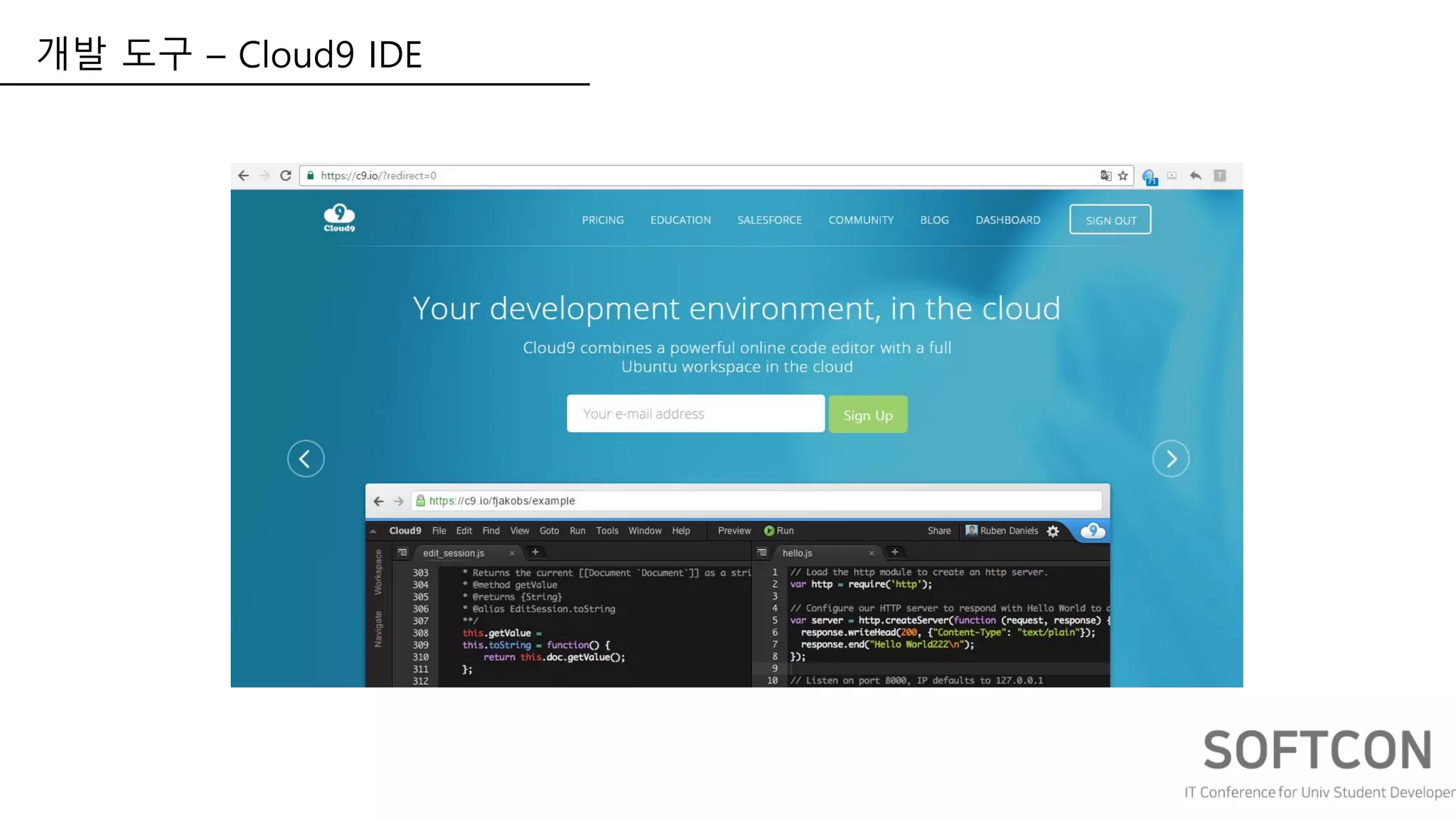This screenshot has height=819, width=1456.
Task: Open the IDE Edit menu
Action: click(x=464, y=531)
